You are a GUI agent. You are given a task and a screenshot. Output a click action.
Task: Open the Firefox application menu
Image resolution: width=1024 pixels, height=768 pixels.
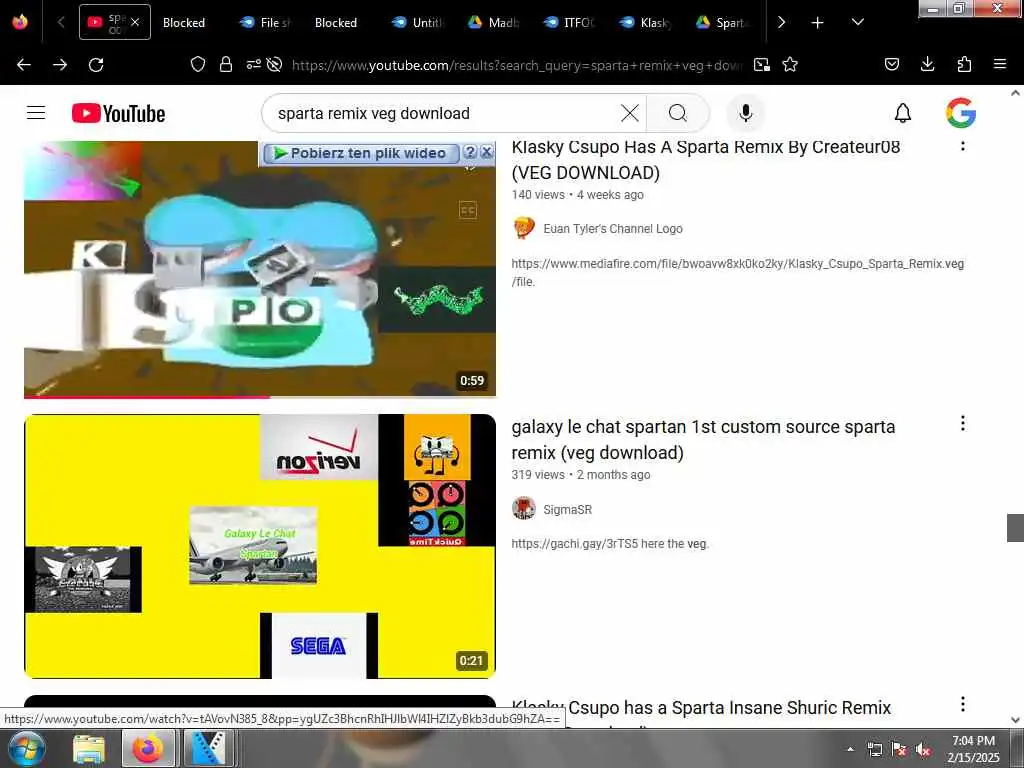click(1000, 64)
